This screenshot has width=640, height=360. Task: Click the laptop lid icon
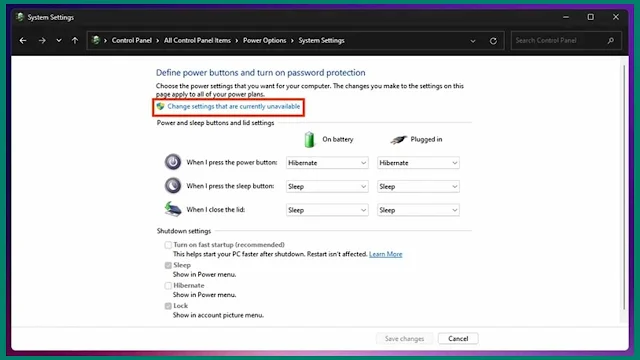[173, 209]
